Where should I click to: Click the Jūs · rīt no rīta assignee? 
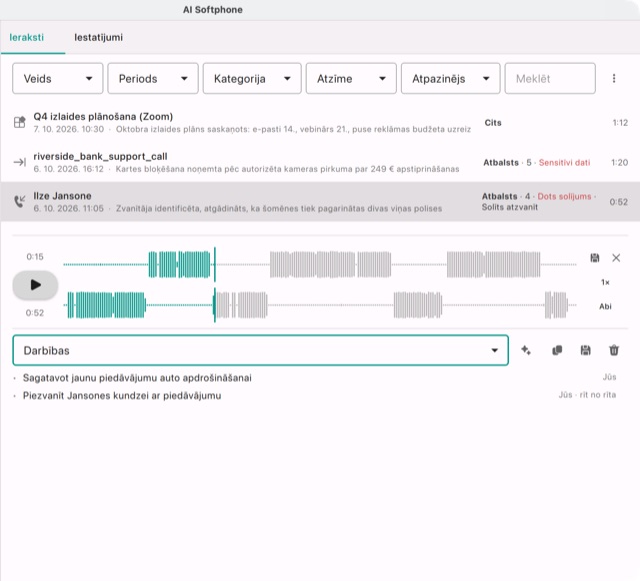[x=587, y=395]
